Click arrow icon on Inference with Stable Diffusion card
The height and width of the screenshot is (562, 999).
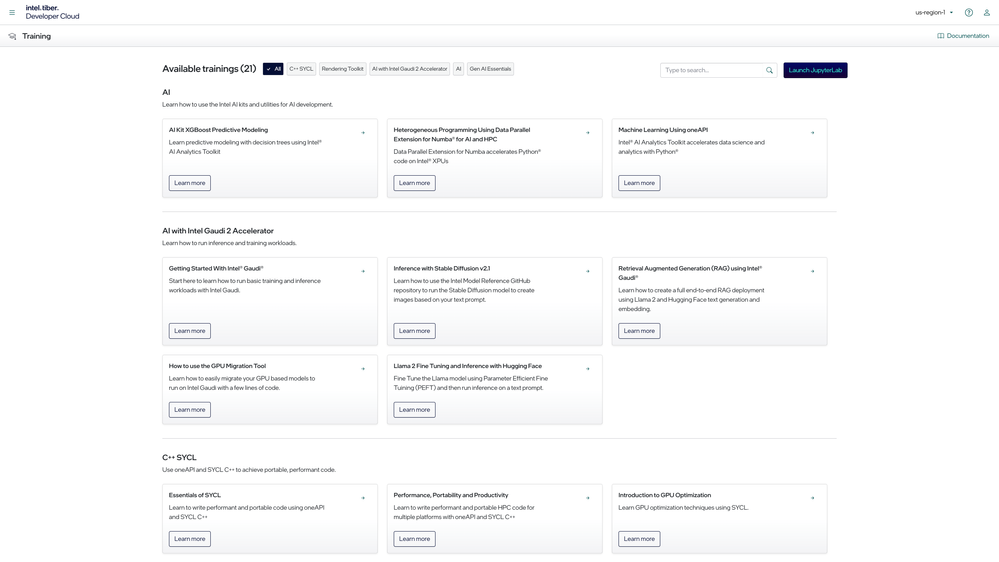click(587, 271)
